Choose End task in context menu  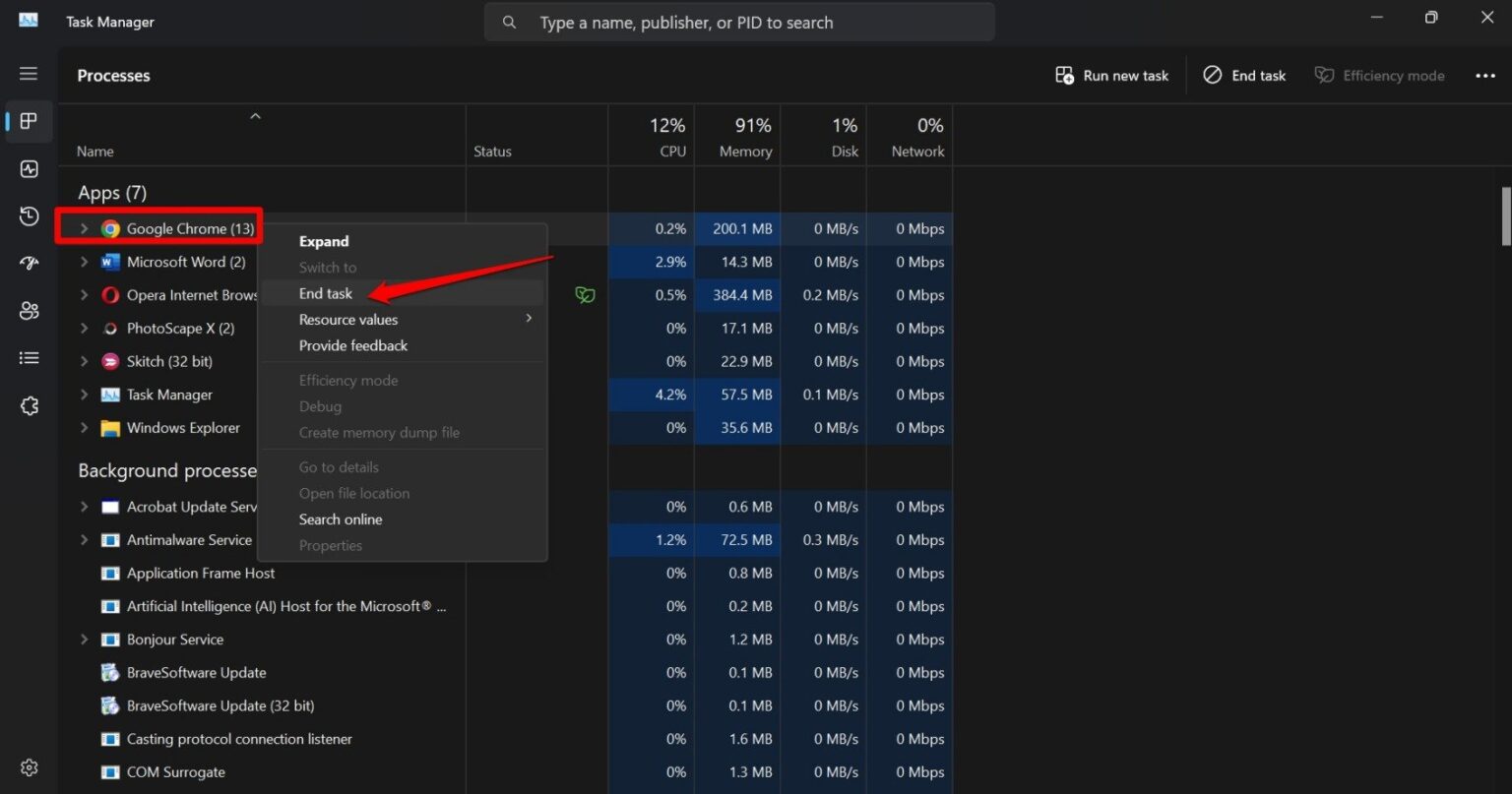(326, 293)
